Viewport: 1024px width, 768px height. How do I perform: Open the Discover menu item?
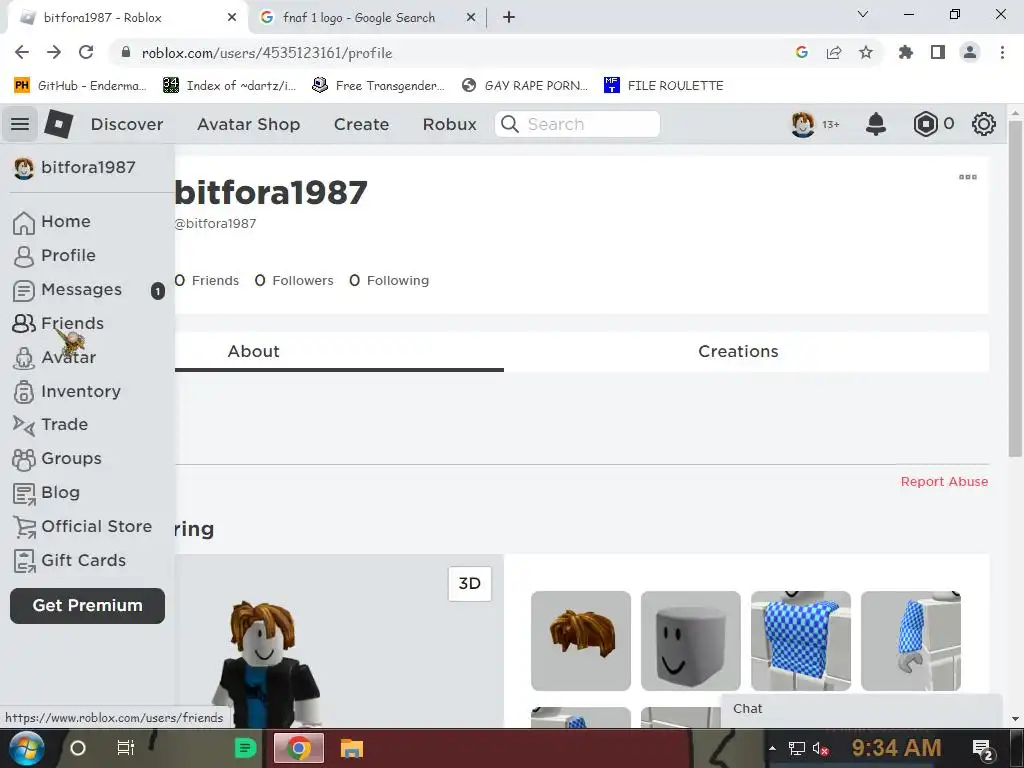pyautogui.click(x=127, y=124)
